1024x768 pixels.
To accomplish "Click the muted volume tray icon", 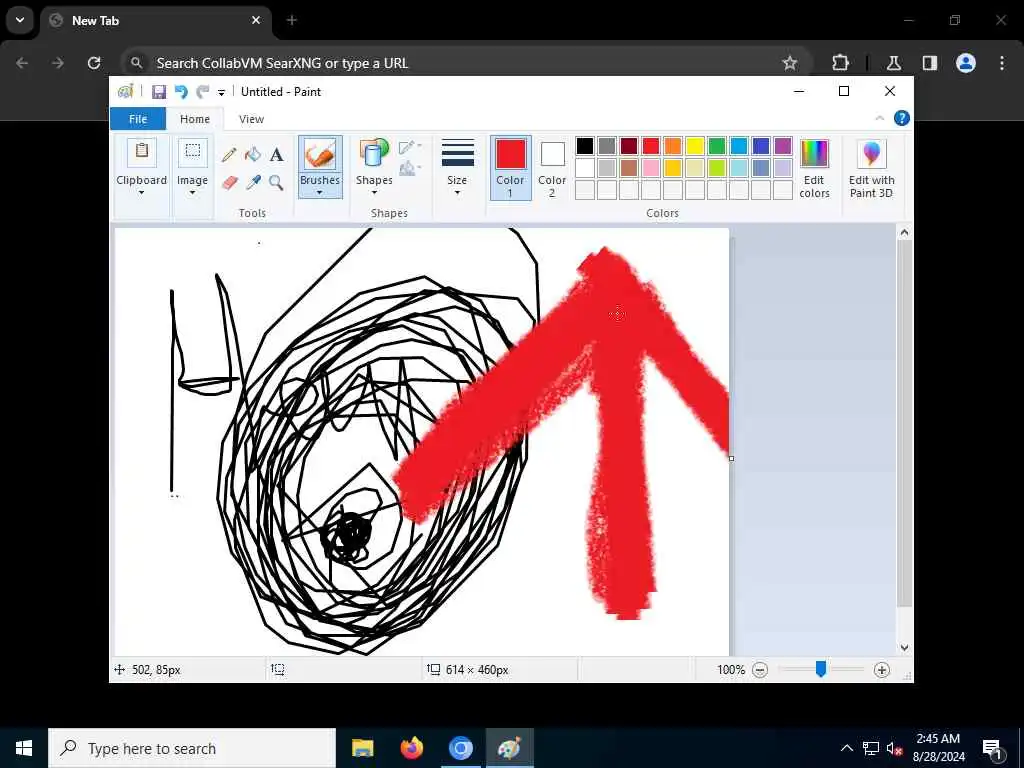I will pyautogui.click(x=894, y=748).
